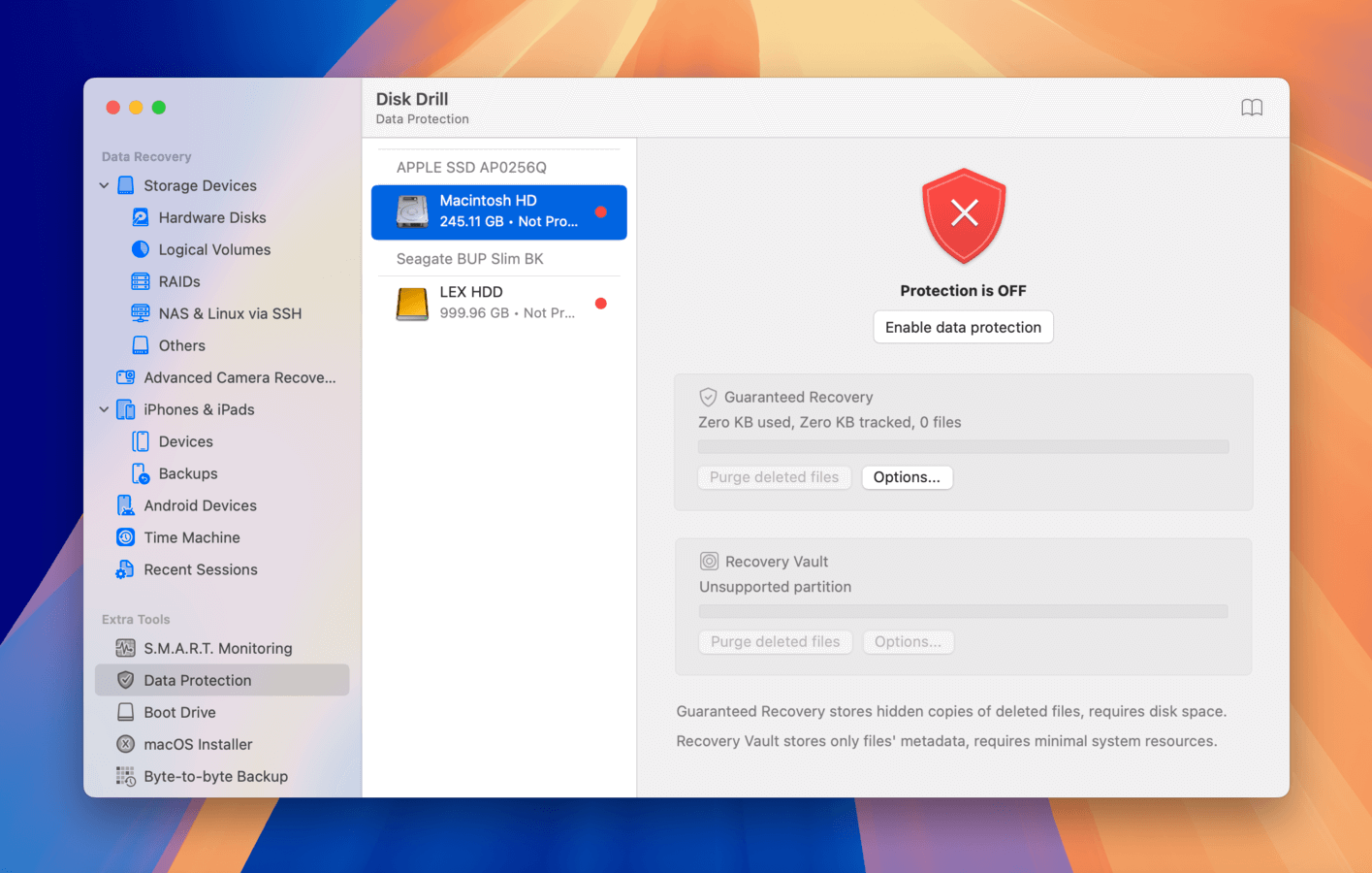
Task: Click the green zoom window button
Action: (x=159, y=108)
